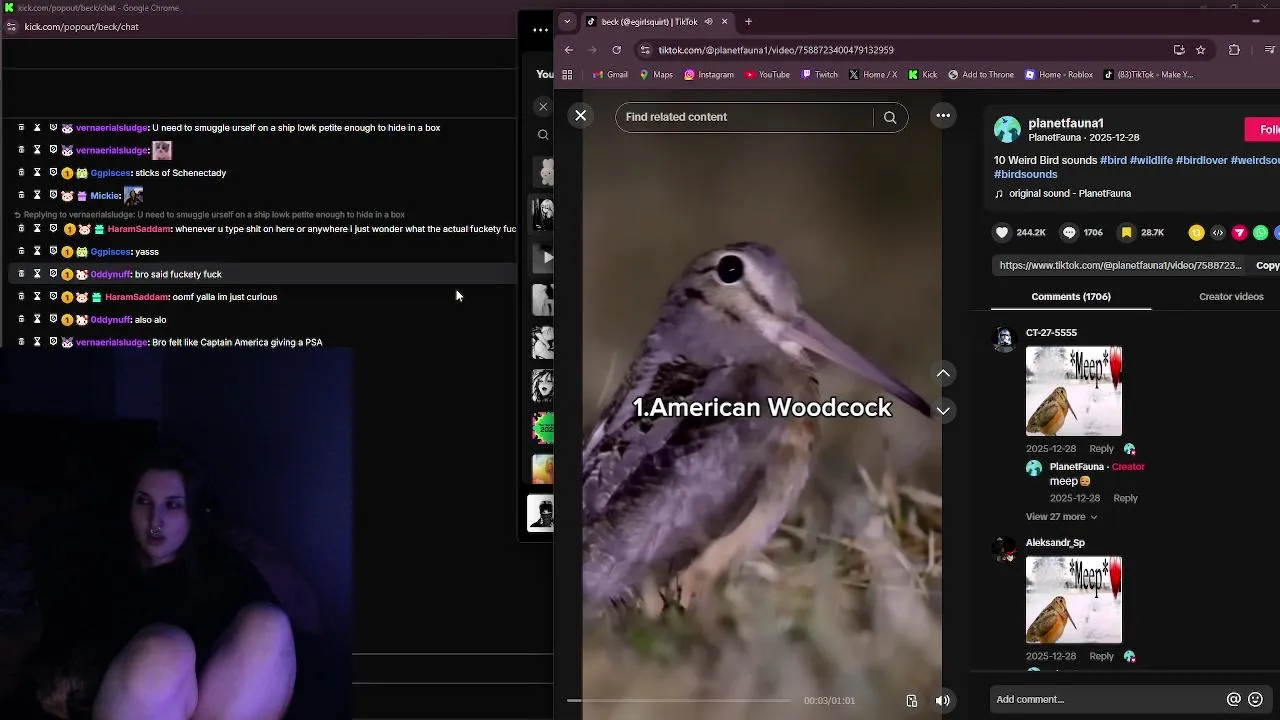Open three-dot menu beside Kick chat
This screenshot has height=720, width=1280.
pos(540,29)
